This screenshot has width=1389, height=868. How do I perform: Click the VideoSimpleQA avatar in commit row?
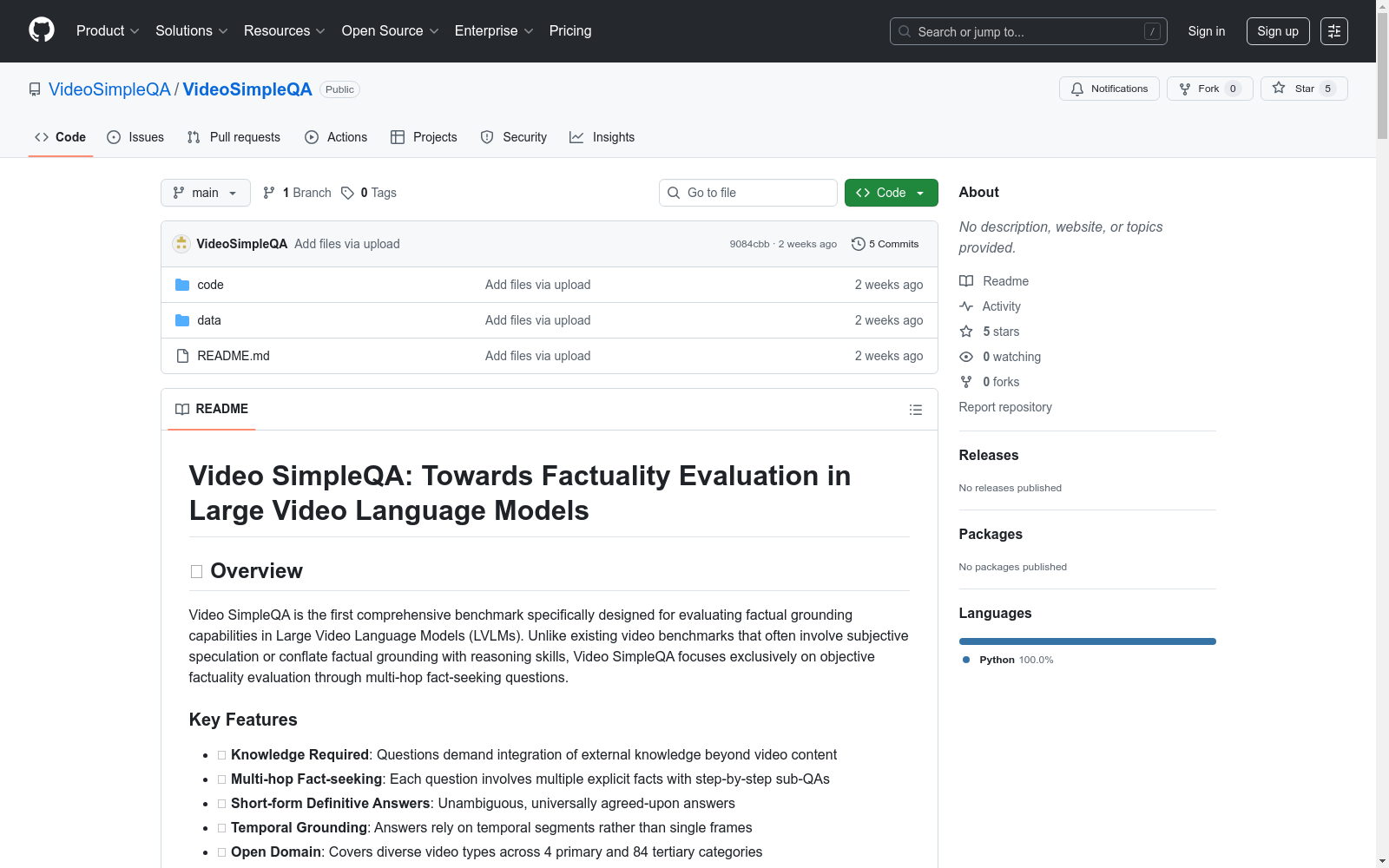point(181,244)
